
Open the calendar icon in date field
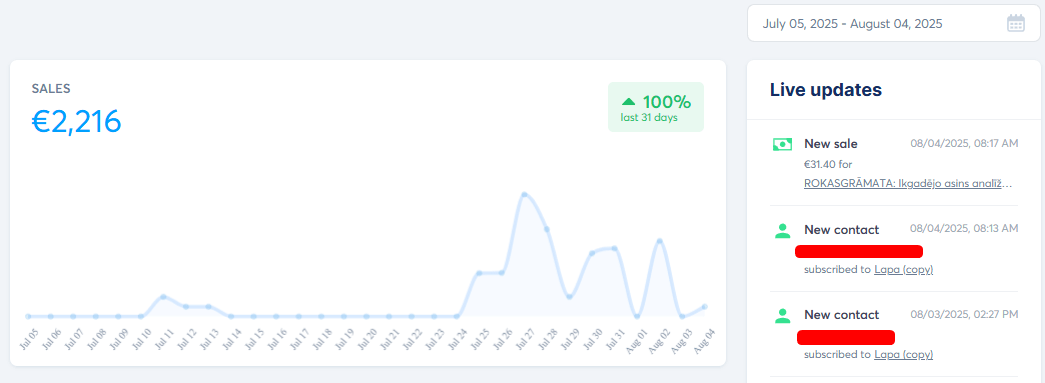(x=1015, y=23)
